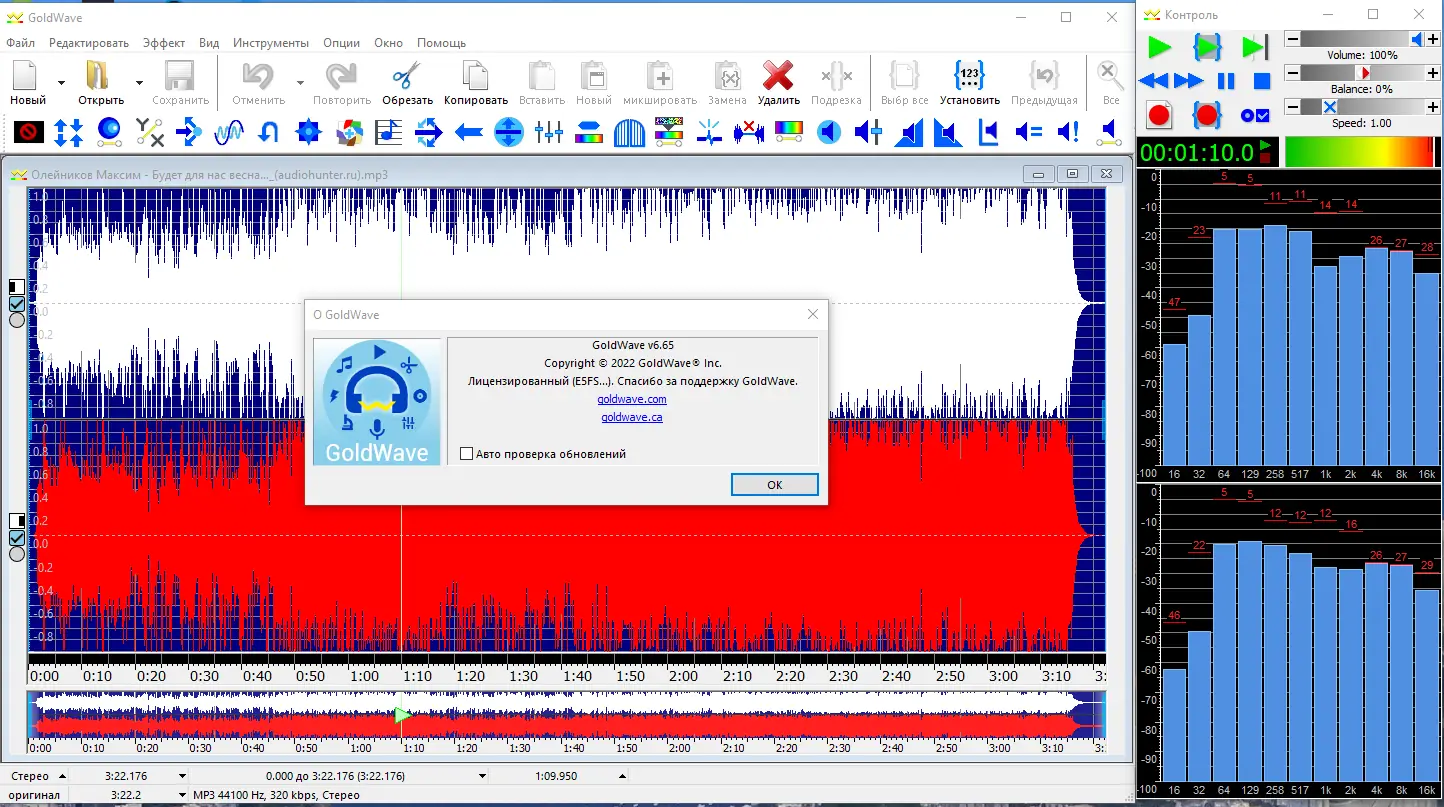The width and height of the screenshot is (1444, 807).
Task: Open the Окно menu
Action: [x=389, y=43]
